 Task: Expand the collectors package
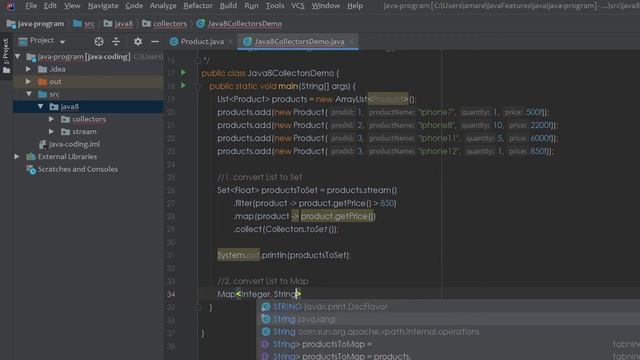pyautogui.click(x=51, y=119)
